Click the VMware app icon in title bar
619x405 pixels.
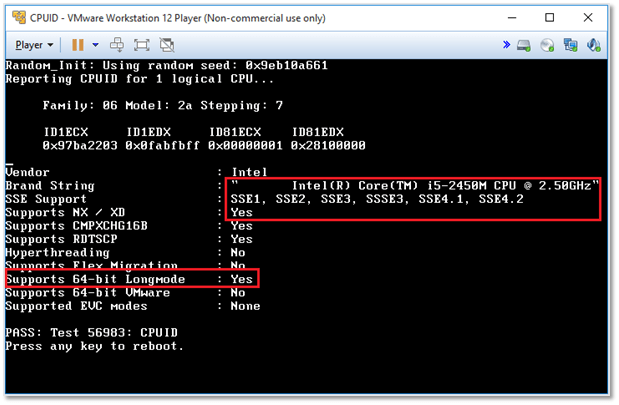[19, 18]
